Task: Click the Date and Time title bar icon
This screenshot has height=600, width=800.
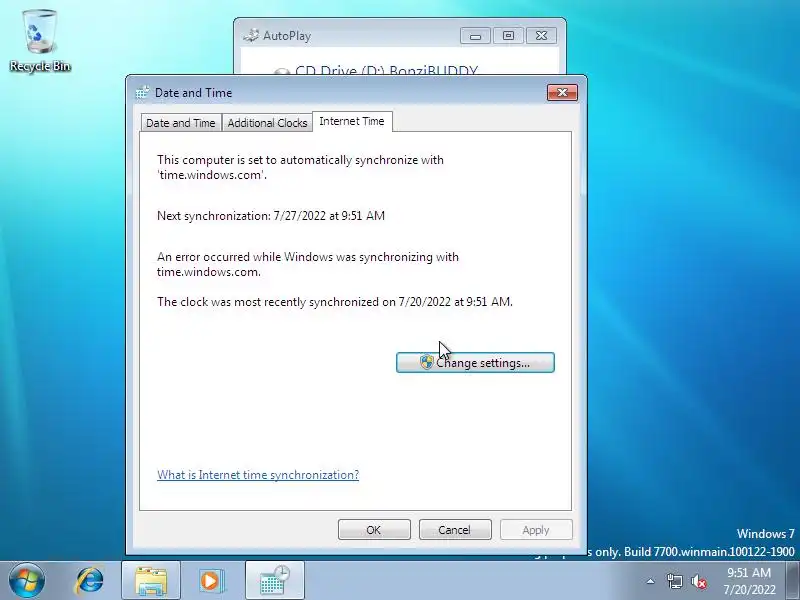Action: pos(142,92)
